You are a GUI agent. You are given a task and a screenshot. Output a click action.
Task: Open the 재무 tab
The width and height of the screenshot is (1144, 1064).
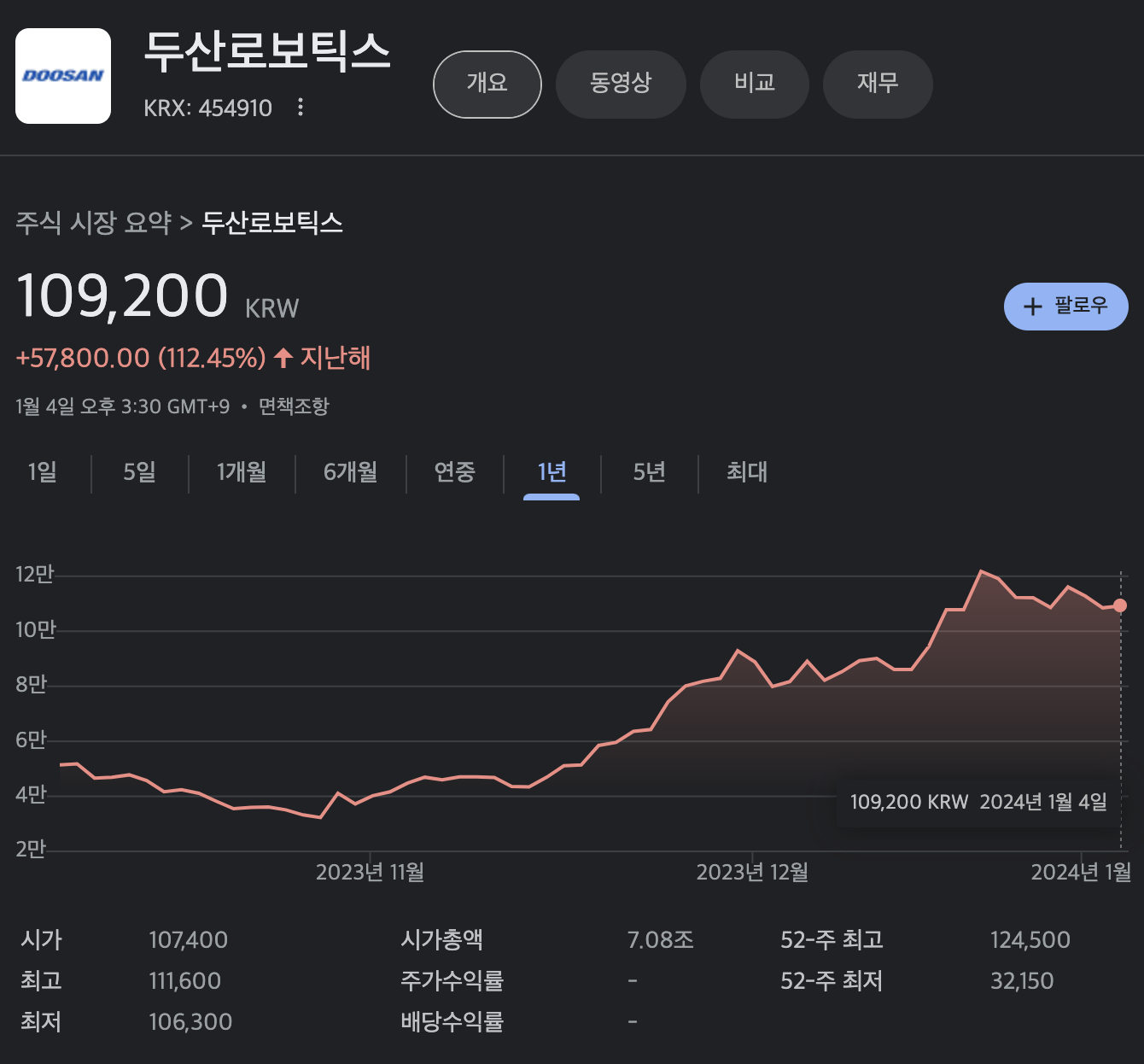pos(878,85)
